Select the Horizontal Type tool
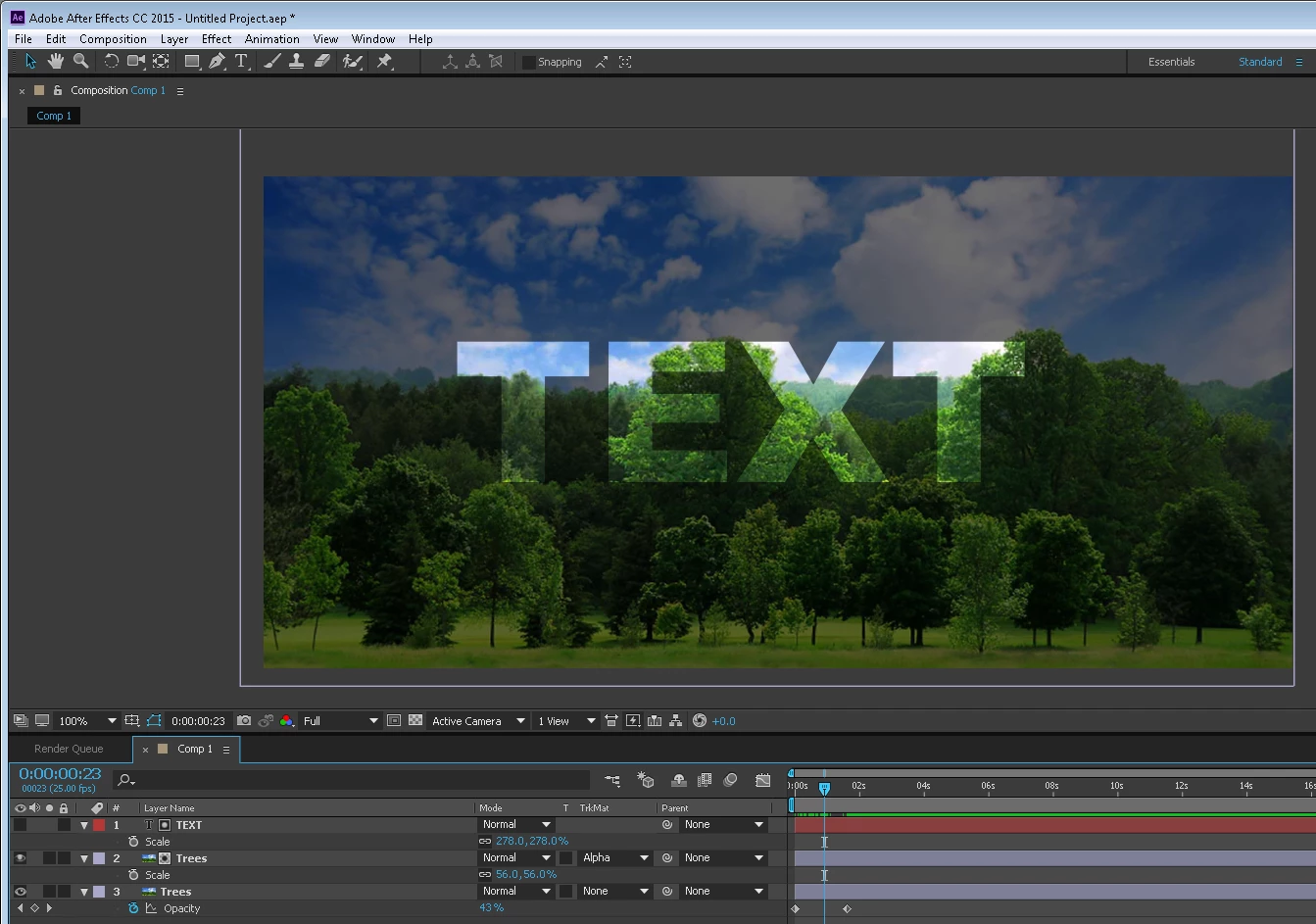The height and width of the screenshot is (924, 1316). point(241,62)
